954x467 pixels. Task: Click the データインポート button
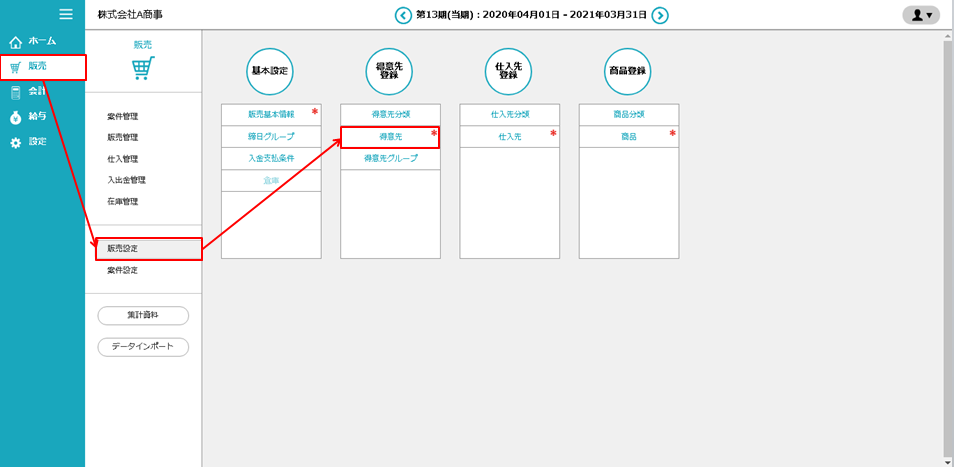(x=143, y=347)
